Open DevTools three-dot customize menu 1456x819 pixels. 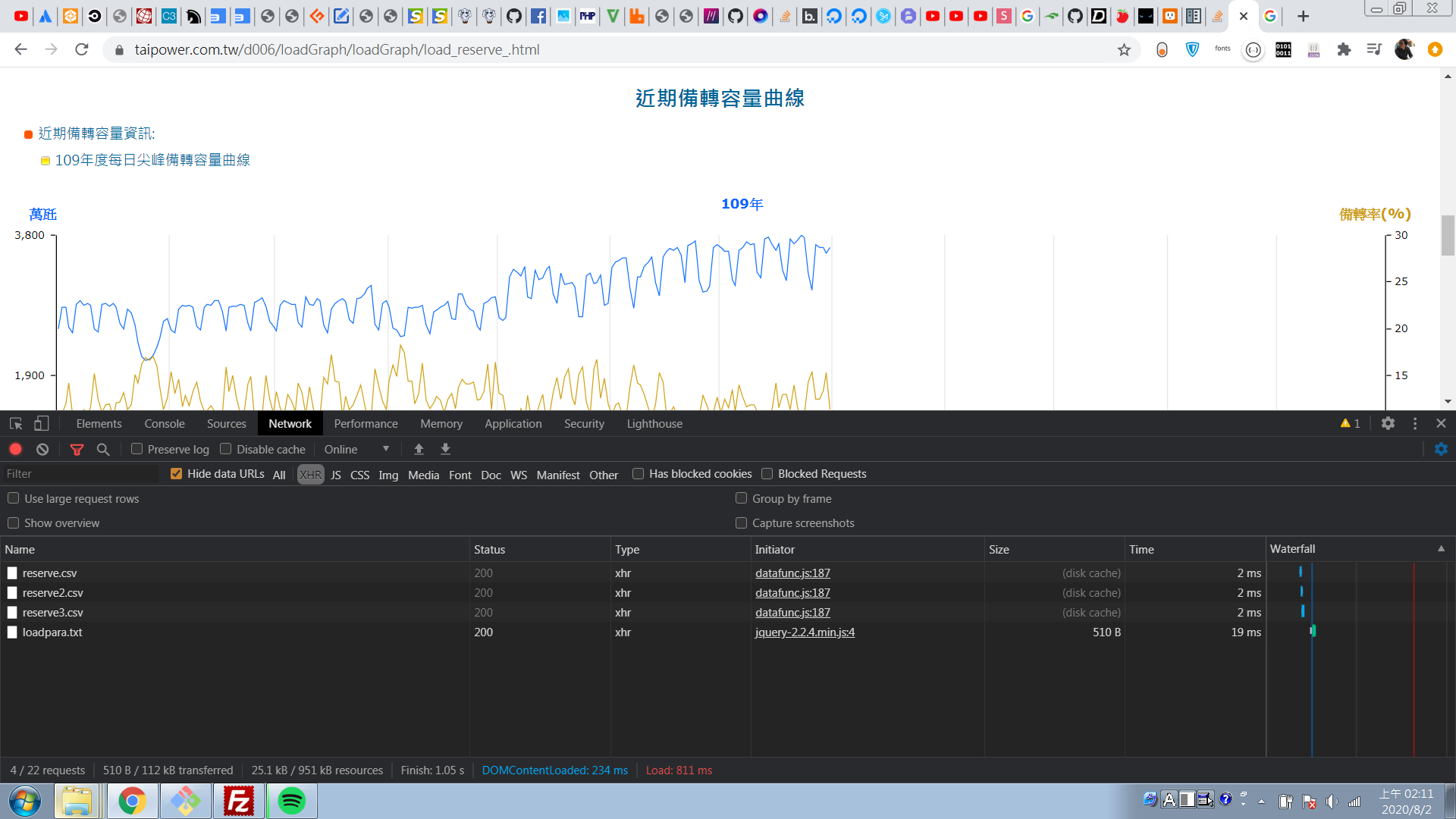point(1415,423)
